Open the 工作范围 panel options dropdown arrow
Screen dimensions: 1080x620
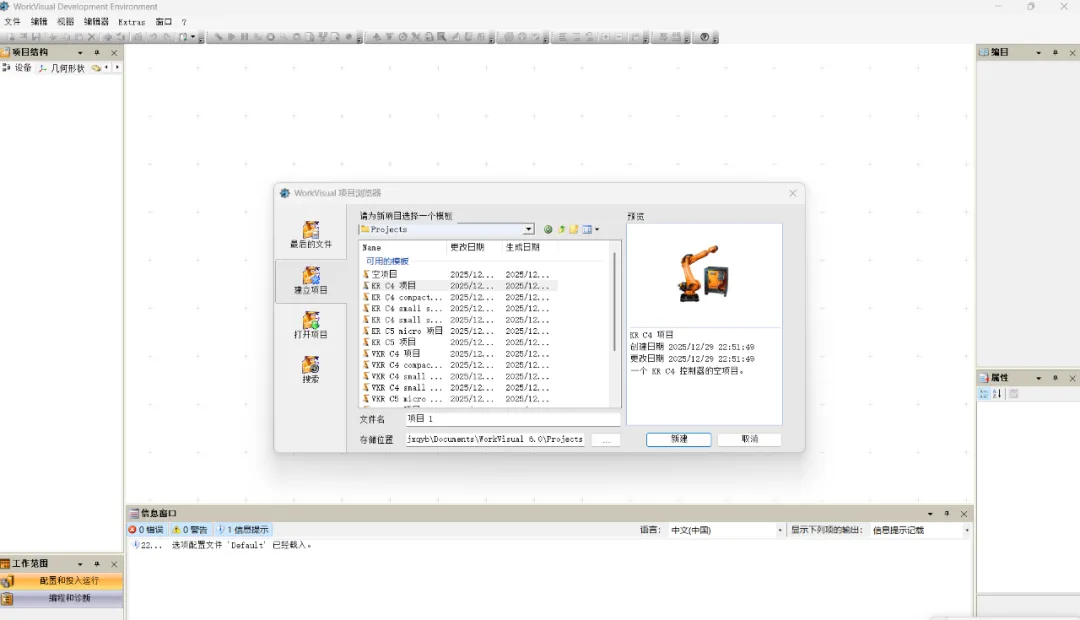pos(80,564)
